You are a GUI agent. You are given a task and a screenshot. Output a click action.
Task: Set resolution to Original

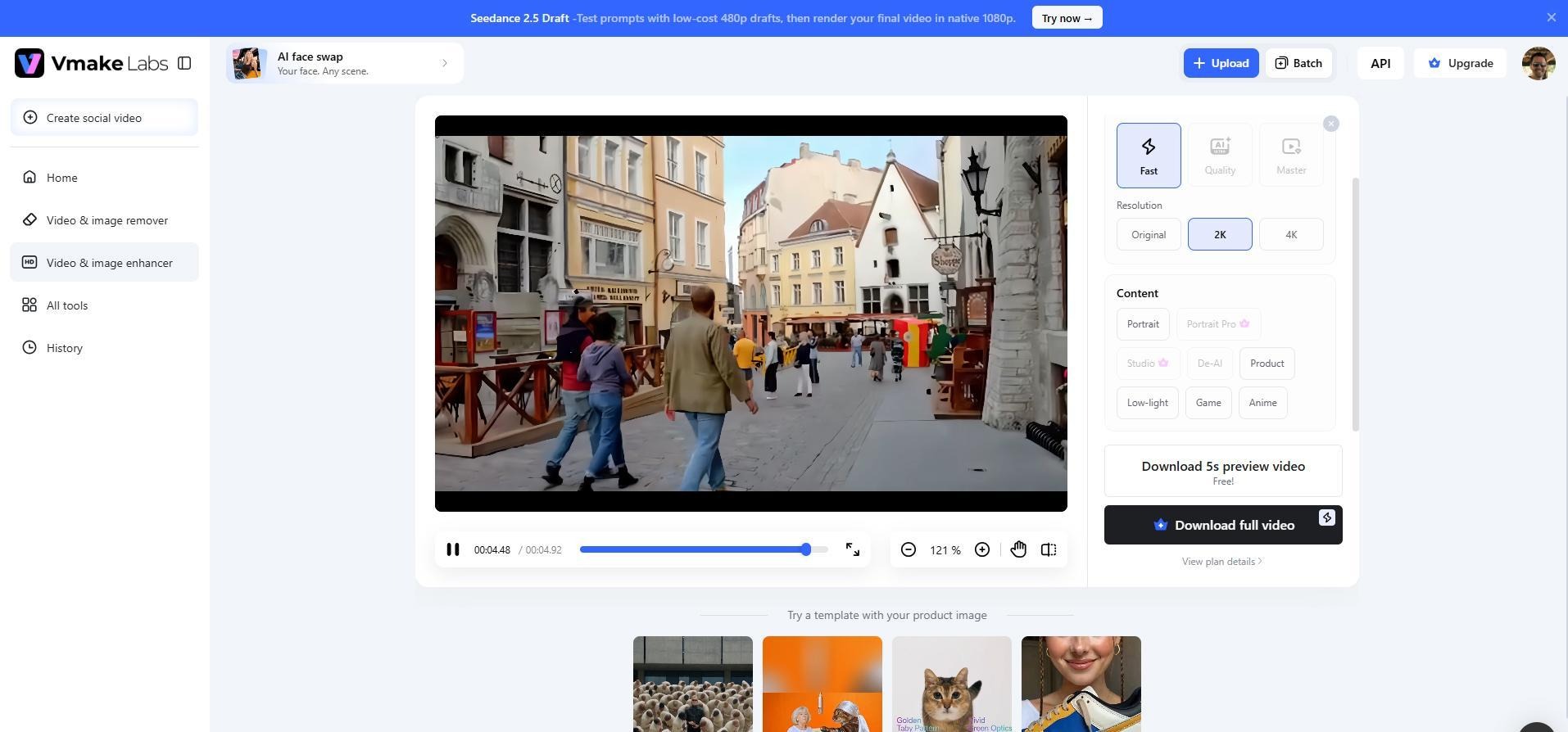pos(1148,234)
